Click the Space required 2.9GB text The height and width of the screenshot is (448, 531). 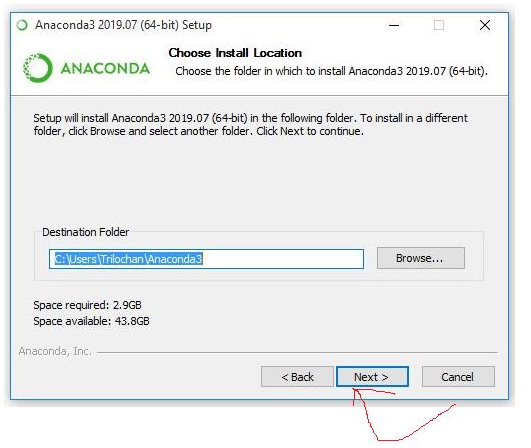click(x=87, y=305)
